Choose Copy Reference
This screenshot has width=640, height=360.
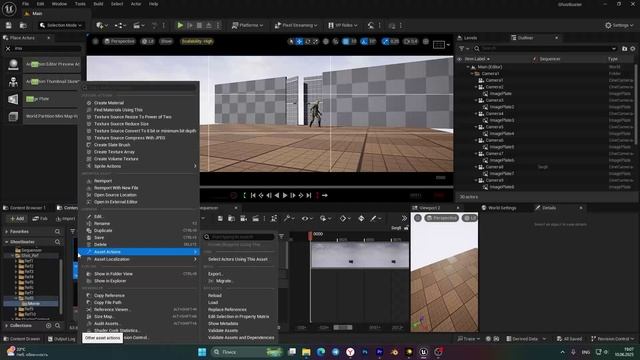point(109,296)
